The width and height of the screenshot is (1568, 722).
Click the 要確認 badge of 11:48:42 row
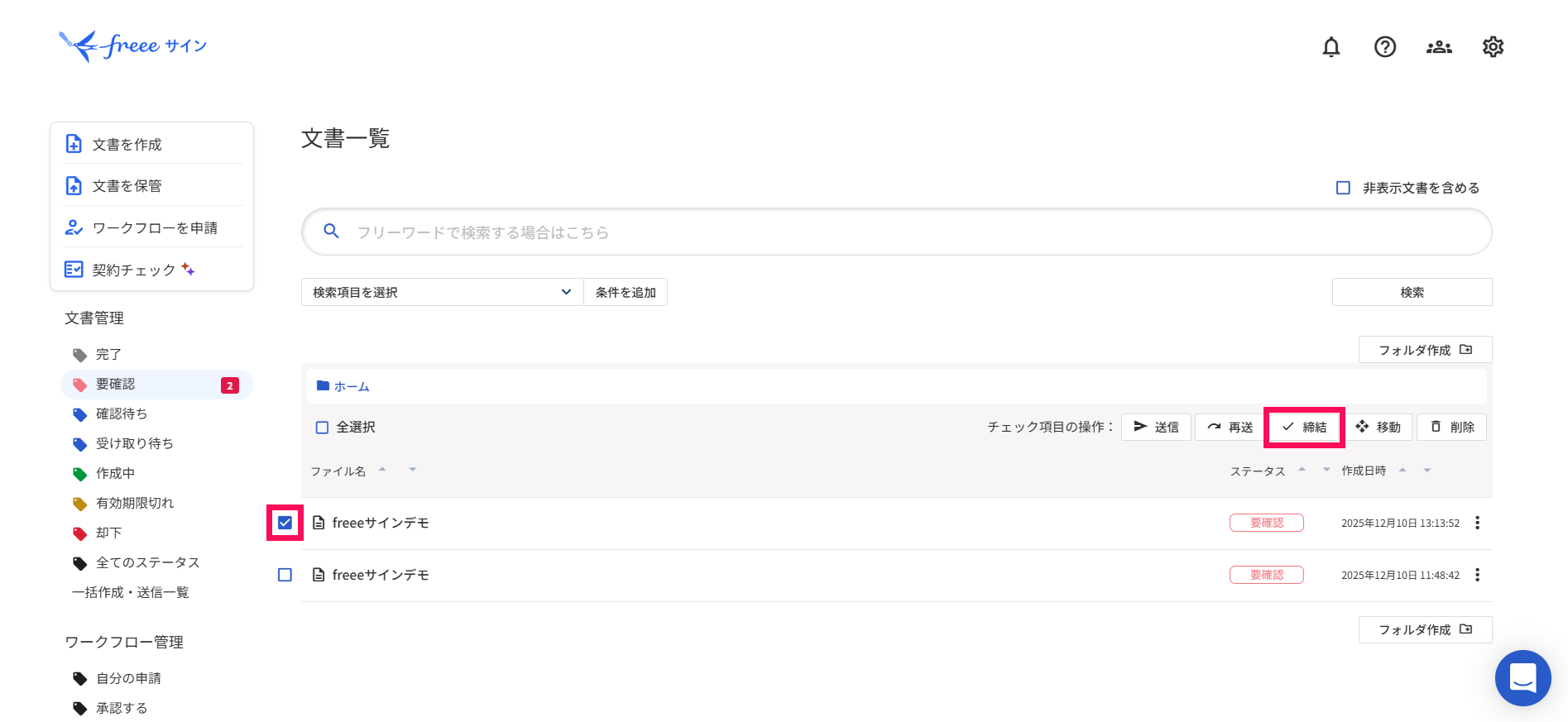[1266, 575]
